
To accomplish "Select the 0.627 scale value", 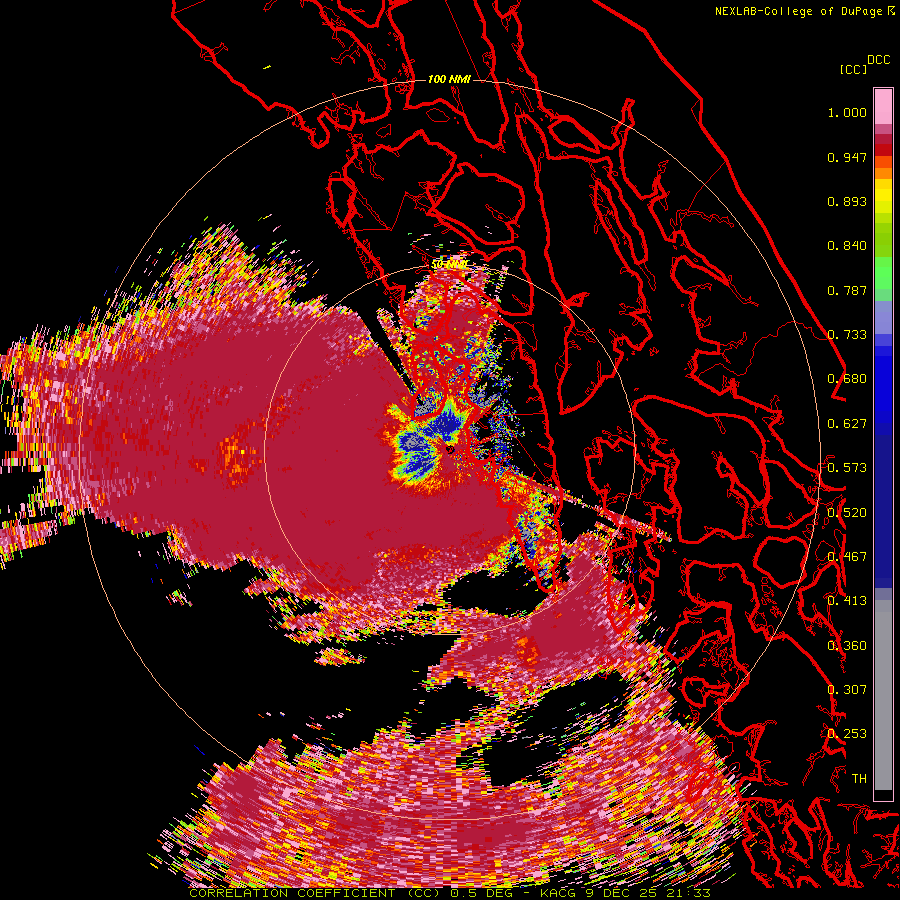I will [847, 424].
